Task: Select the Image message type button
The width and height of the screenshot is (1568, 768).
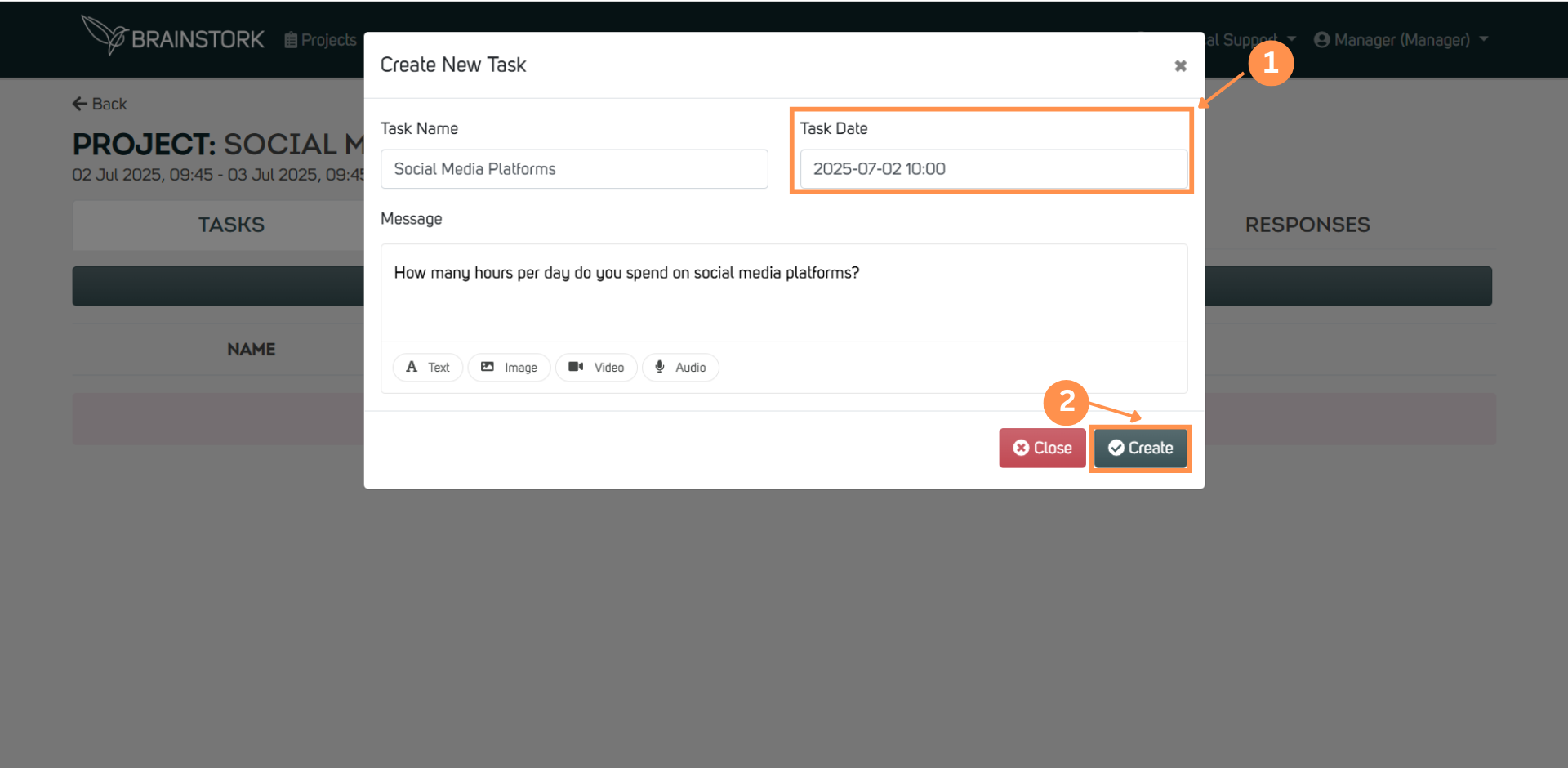Action: point(509,368)
